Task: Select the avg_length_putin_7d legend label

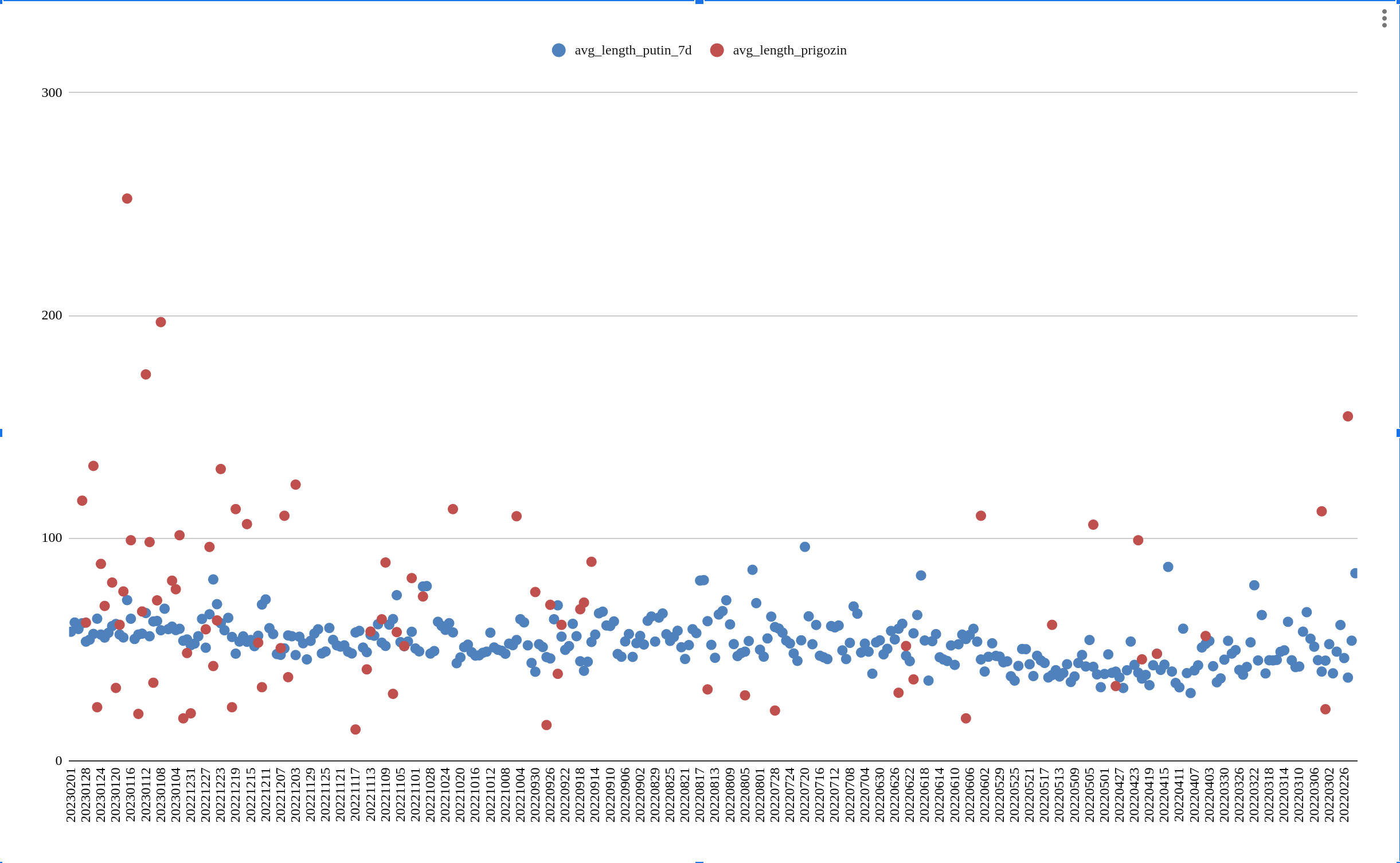Action: coord(633,50)
